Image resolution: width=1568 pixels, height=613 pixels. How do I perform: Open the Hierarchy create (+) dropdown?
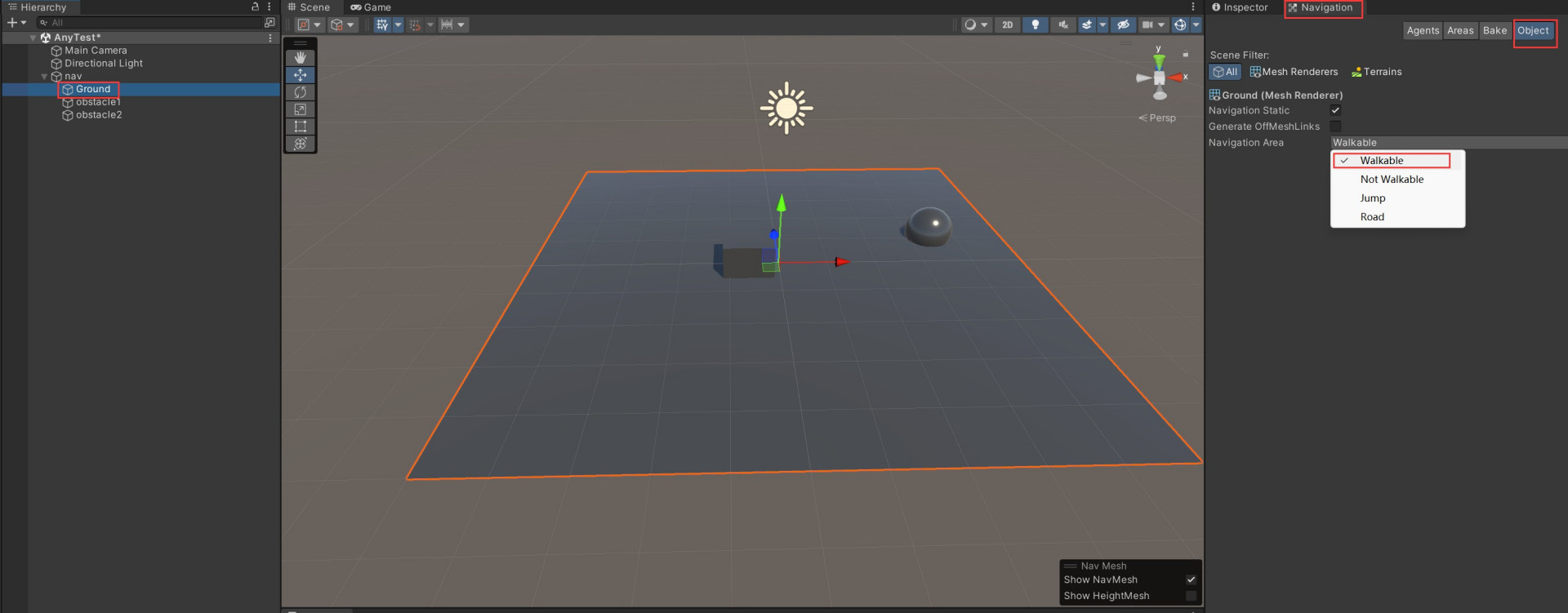click(16, 23)
